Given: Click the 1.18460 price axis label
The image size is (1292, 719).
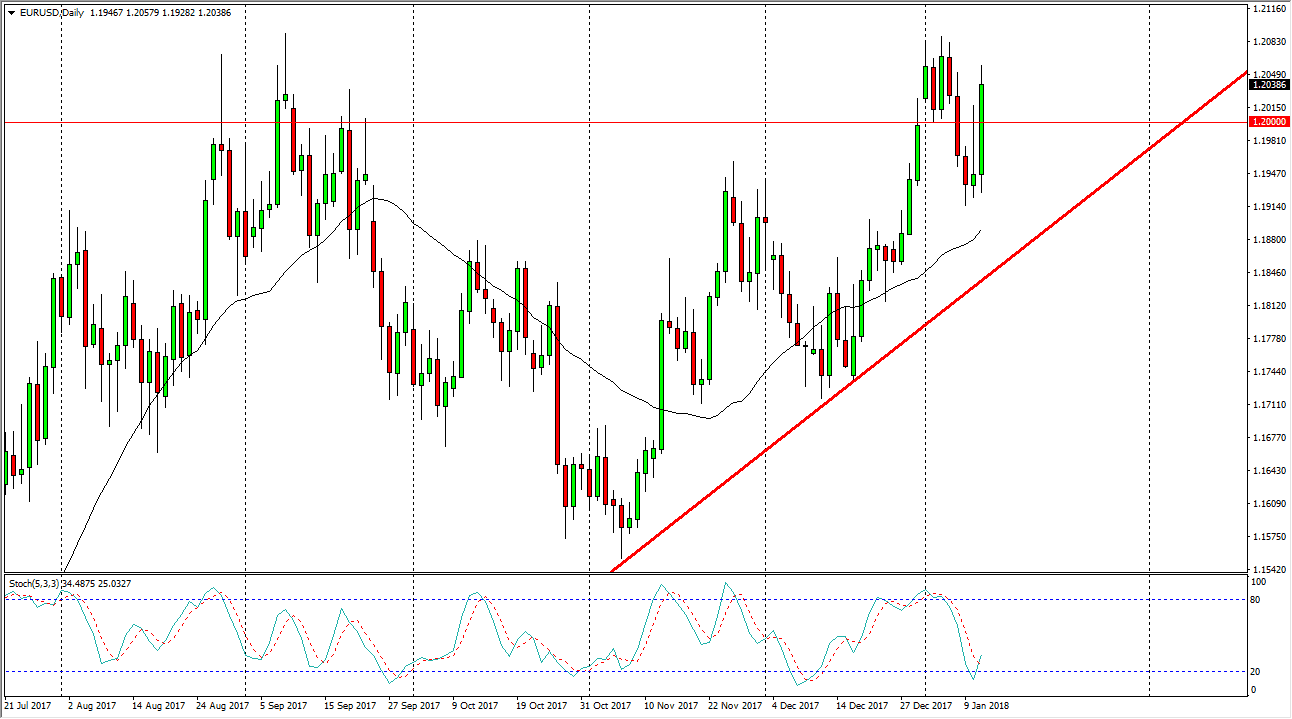Looking at the screenshot, I should (x=1271, y=273).
